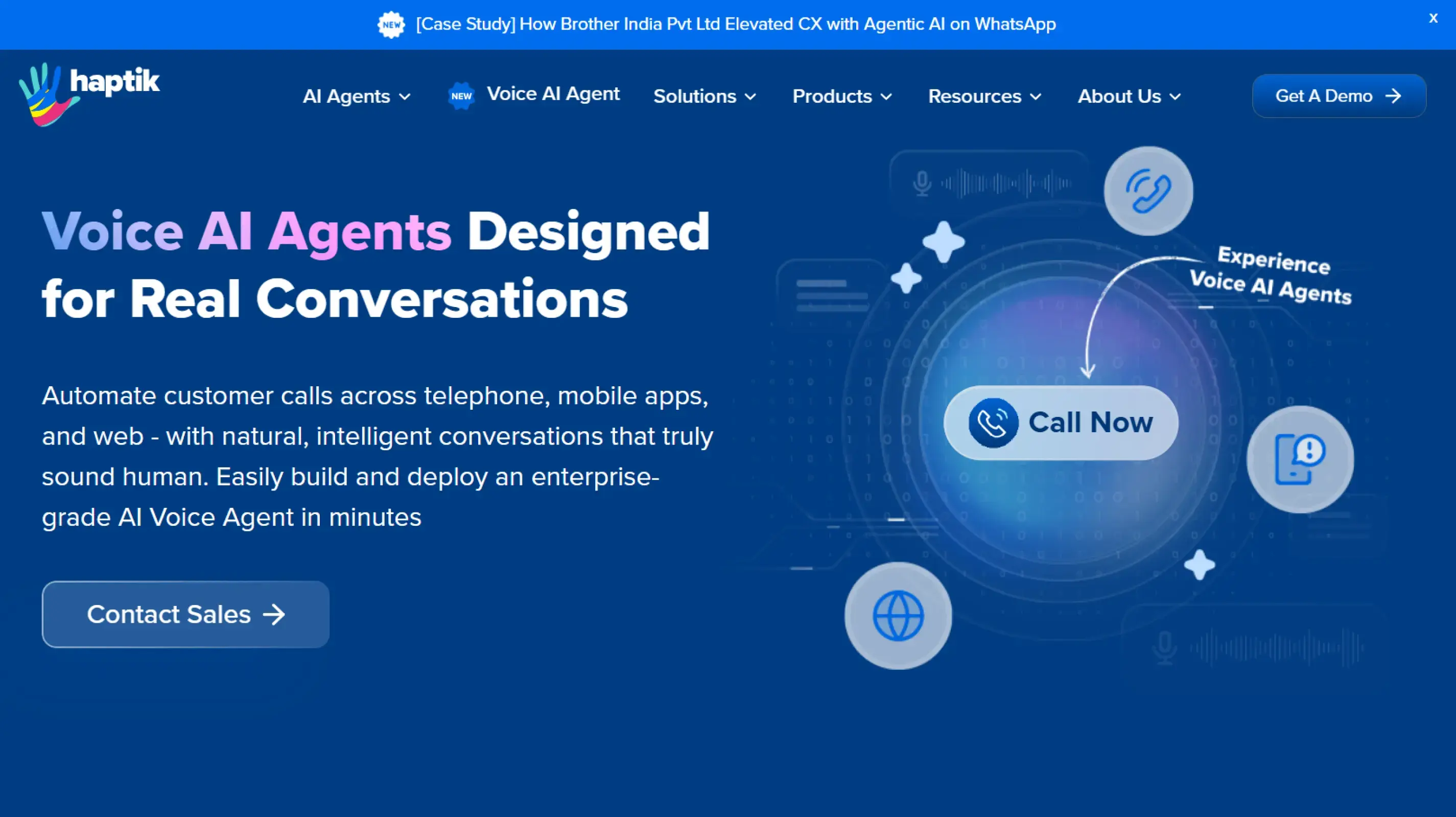Viewport: 1456px width, 817px height.
Task: Click the mobile chat alert icon bubble
Action: pyautogui.click(x=1300, y=459)
